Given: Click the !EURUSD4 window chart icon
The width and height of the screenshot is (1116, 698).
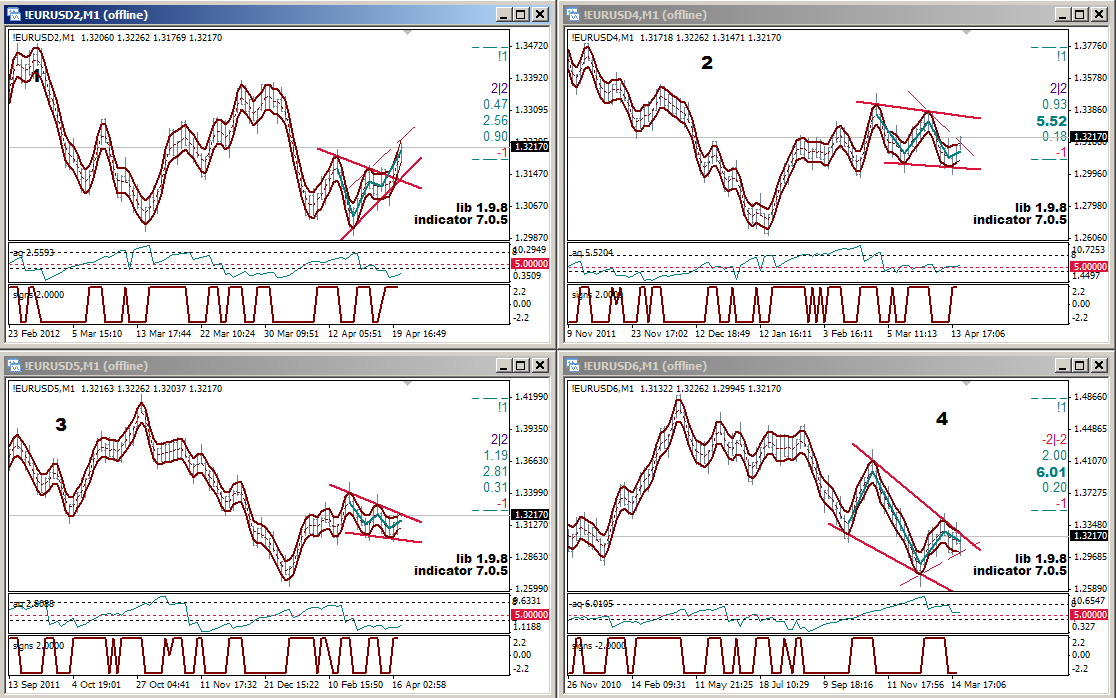Looking at the screenshot, I should coord(572,14).
